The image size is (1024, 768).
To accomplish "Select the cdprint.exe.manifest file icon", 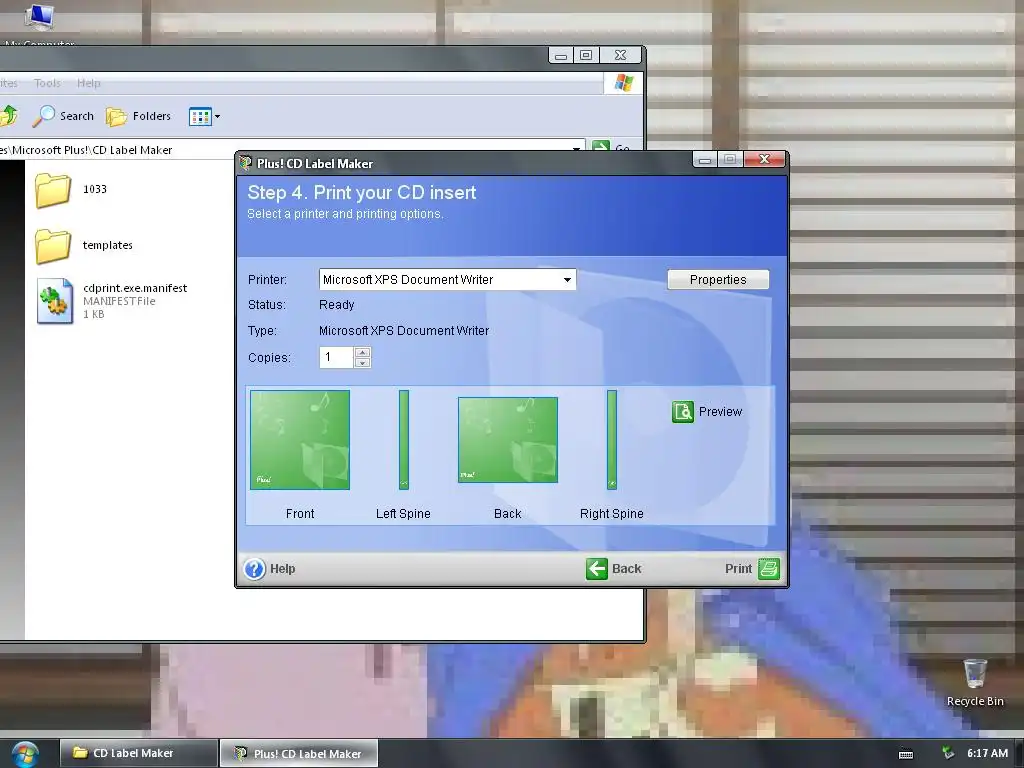I will tap(55, 300).
